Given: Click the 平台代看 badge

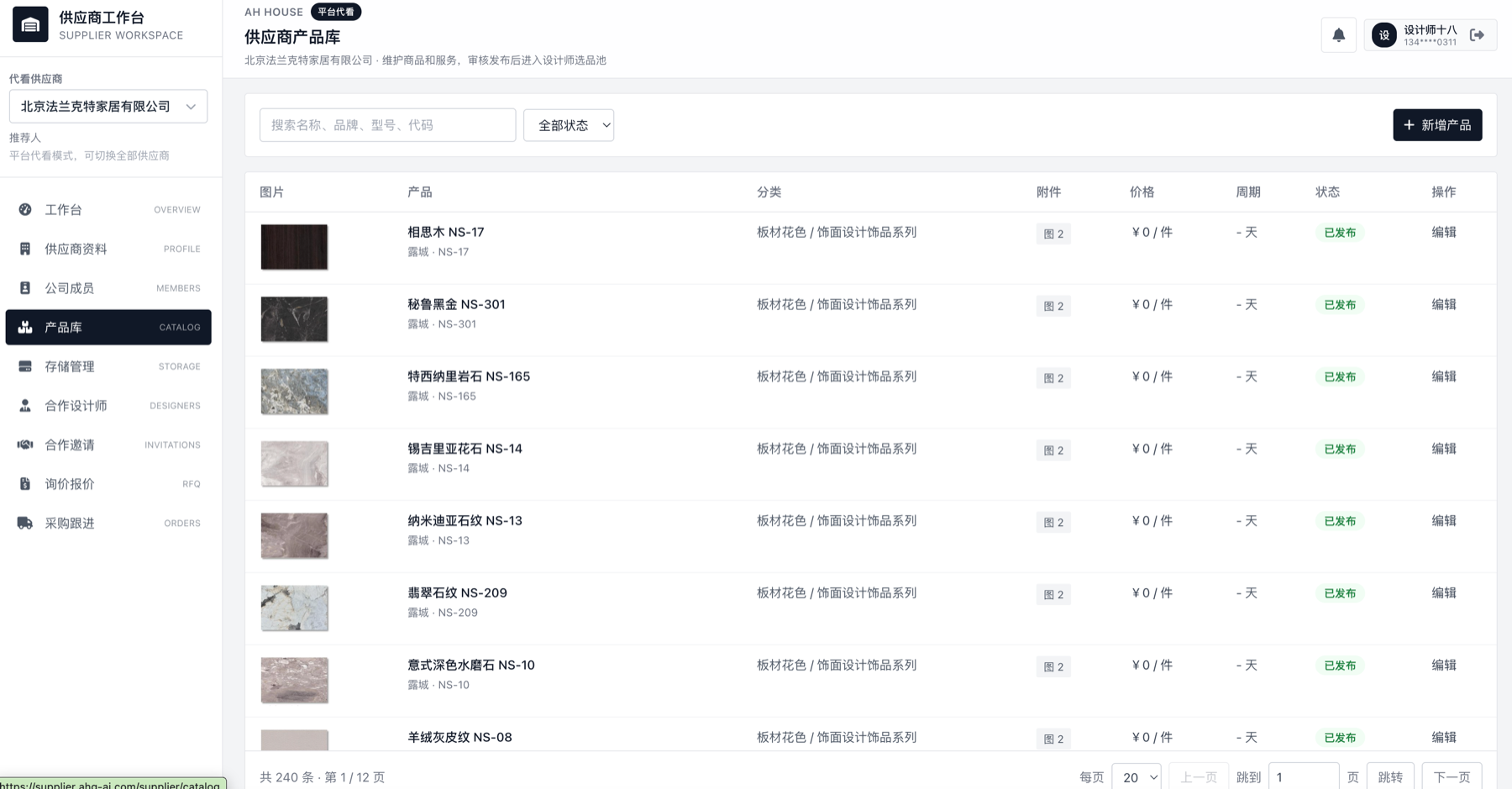Looking at the screenshot, I should tap(336, 12).
